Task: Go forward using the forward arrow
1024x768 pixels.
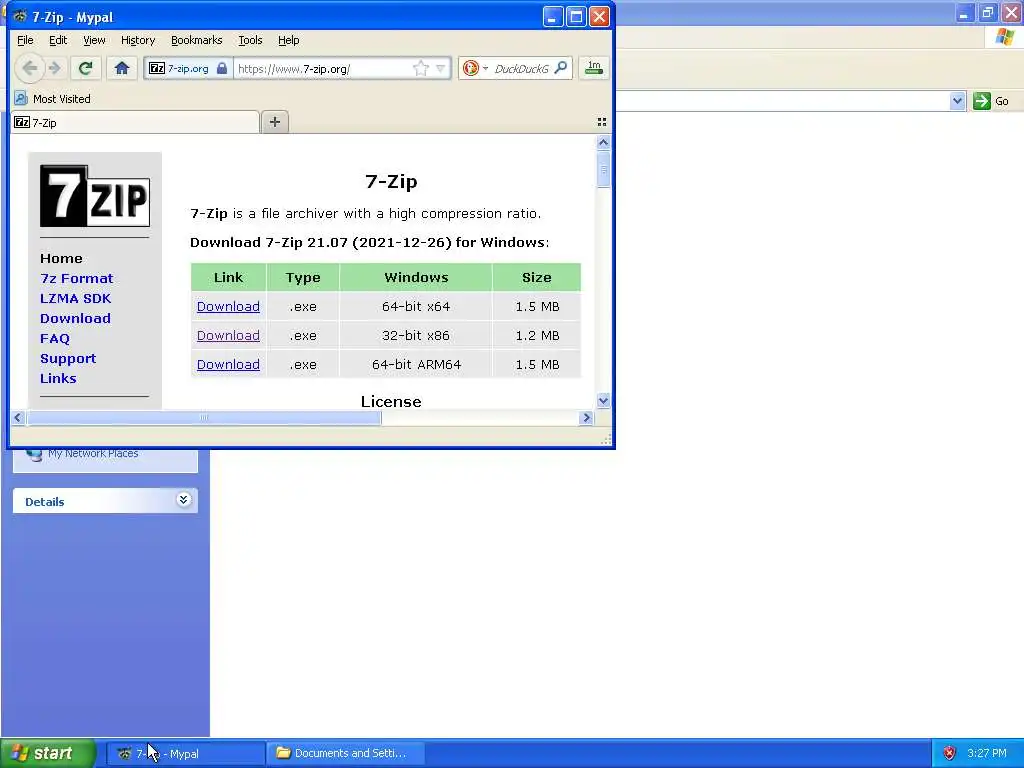Action: [55, 68]
